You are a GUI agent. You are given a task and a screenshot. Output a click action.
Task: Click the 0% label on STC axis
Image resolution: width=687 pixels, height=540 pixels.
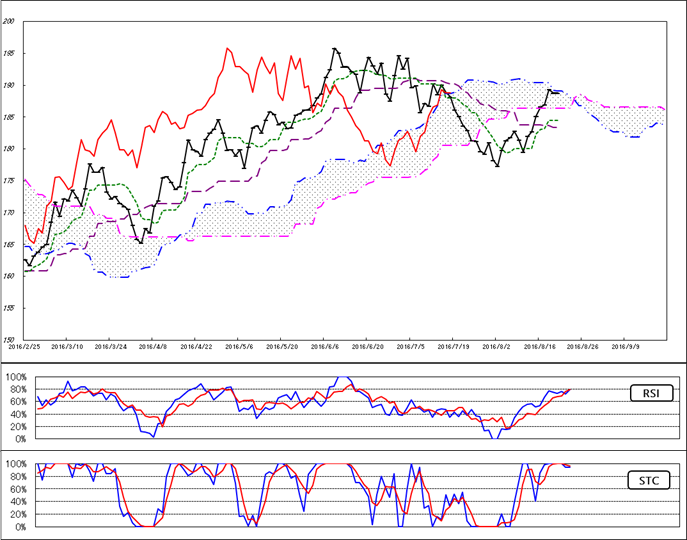[19, 526]
